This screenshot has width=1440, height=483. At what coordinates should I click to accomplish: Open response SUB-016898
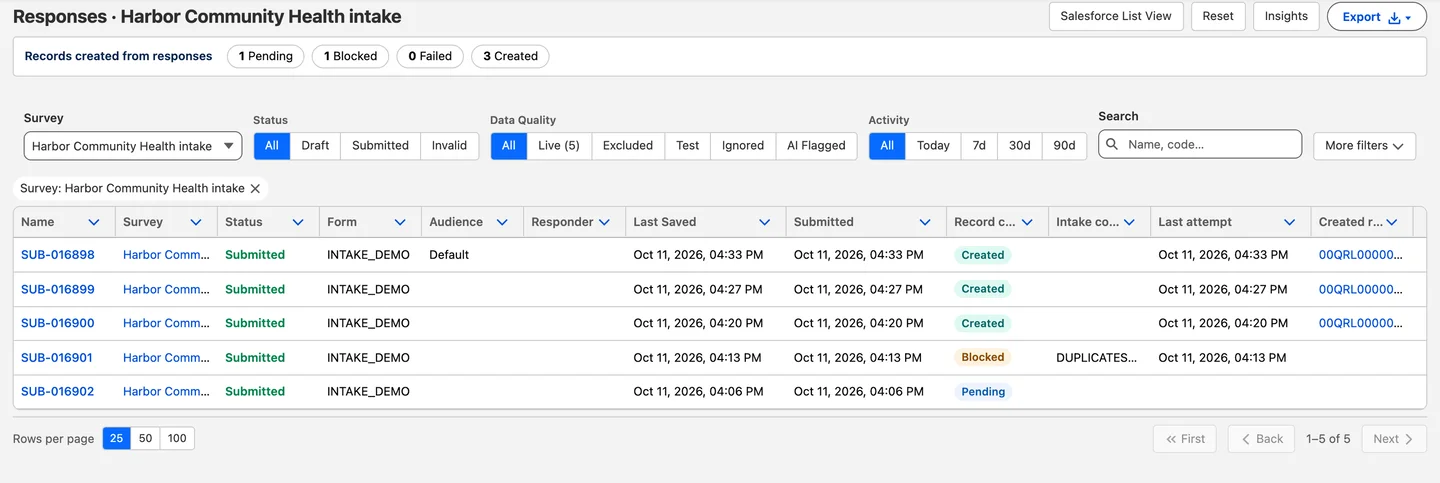point(58,255)
